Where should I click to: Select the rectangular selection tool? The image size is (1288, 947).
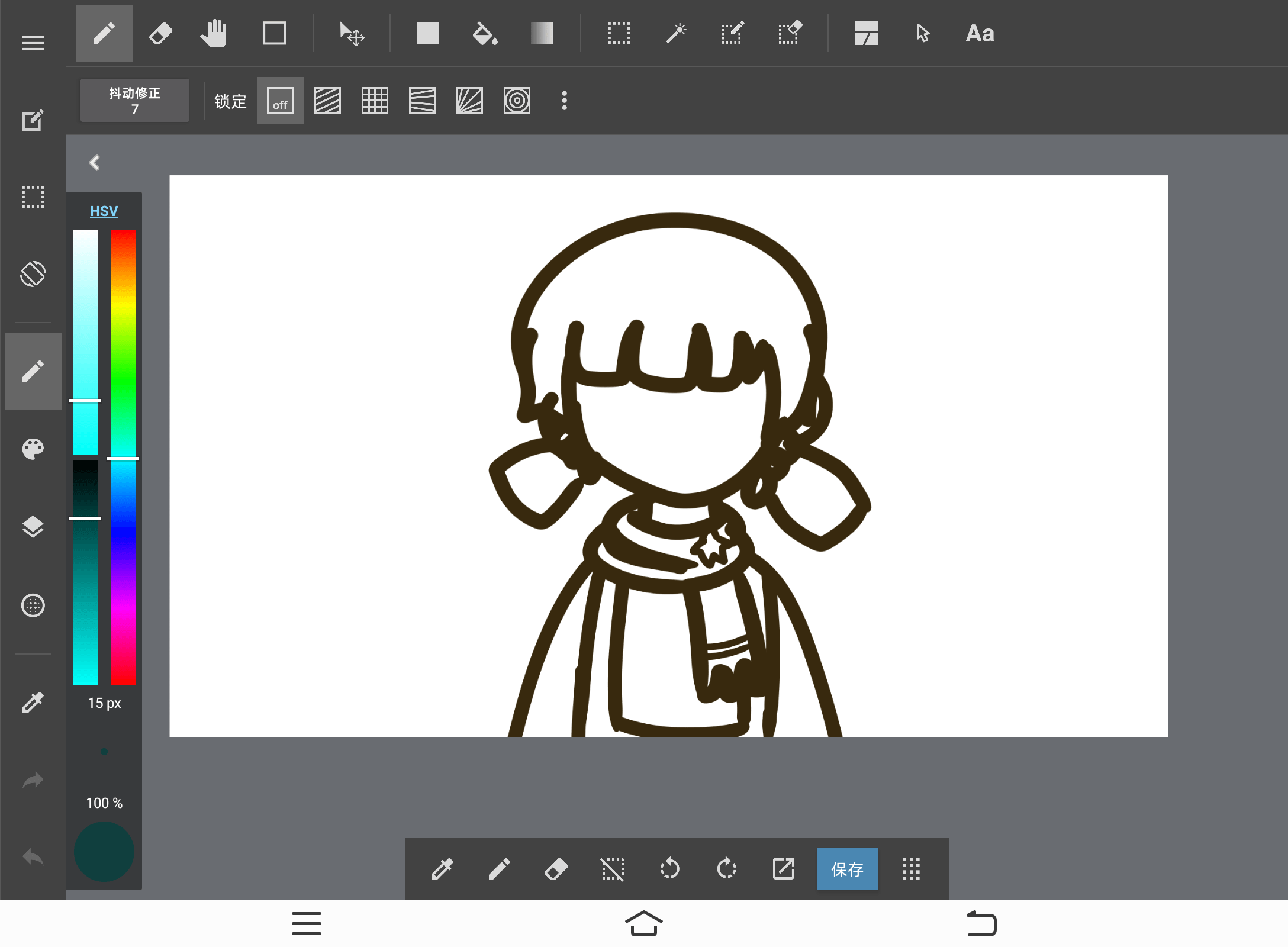619,33
